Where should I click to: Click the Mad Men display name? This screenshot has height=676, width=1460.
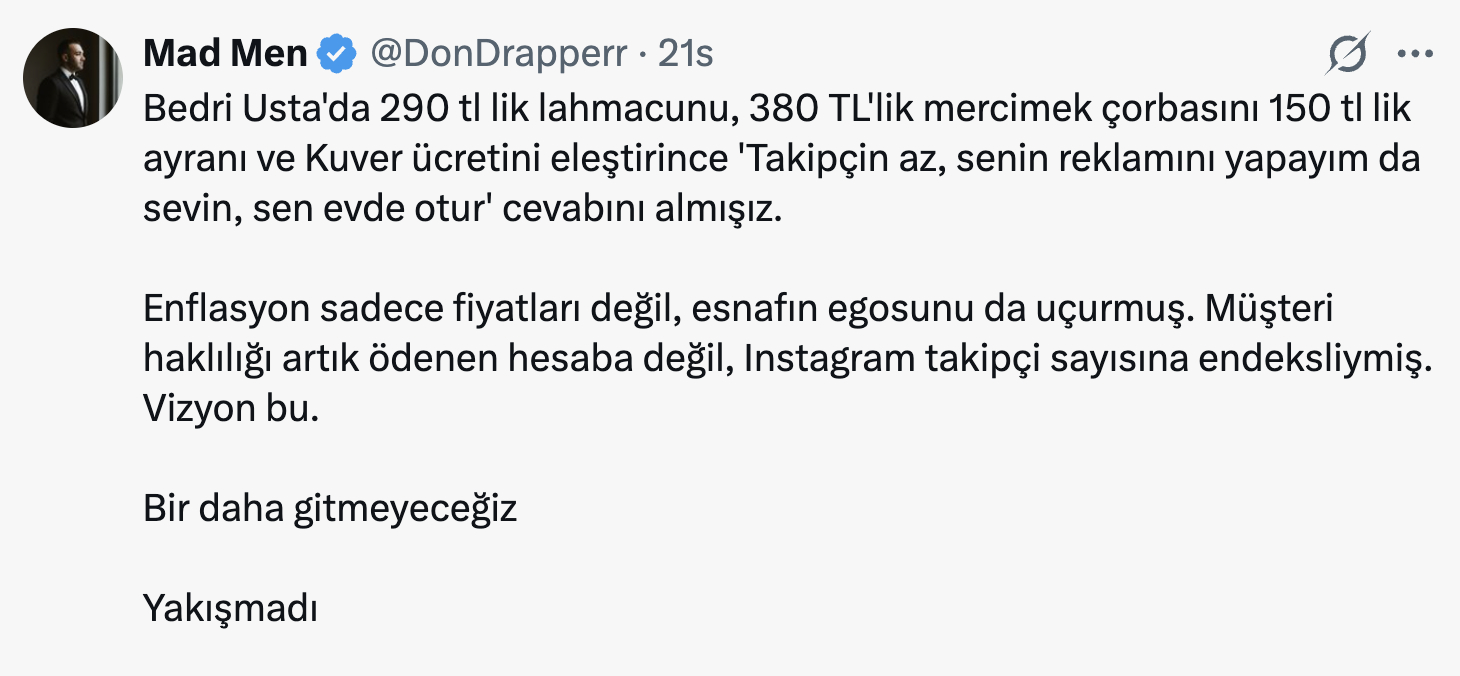pyautogui.click(x=224, y=55)
